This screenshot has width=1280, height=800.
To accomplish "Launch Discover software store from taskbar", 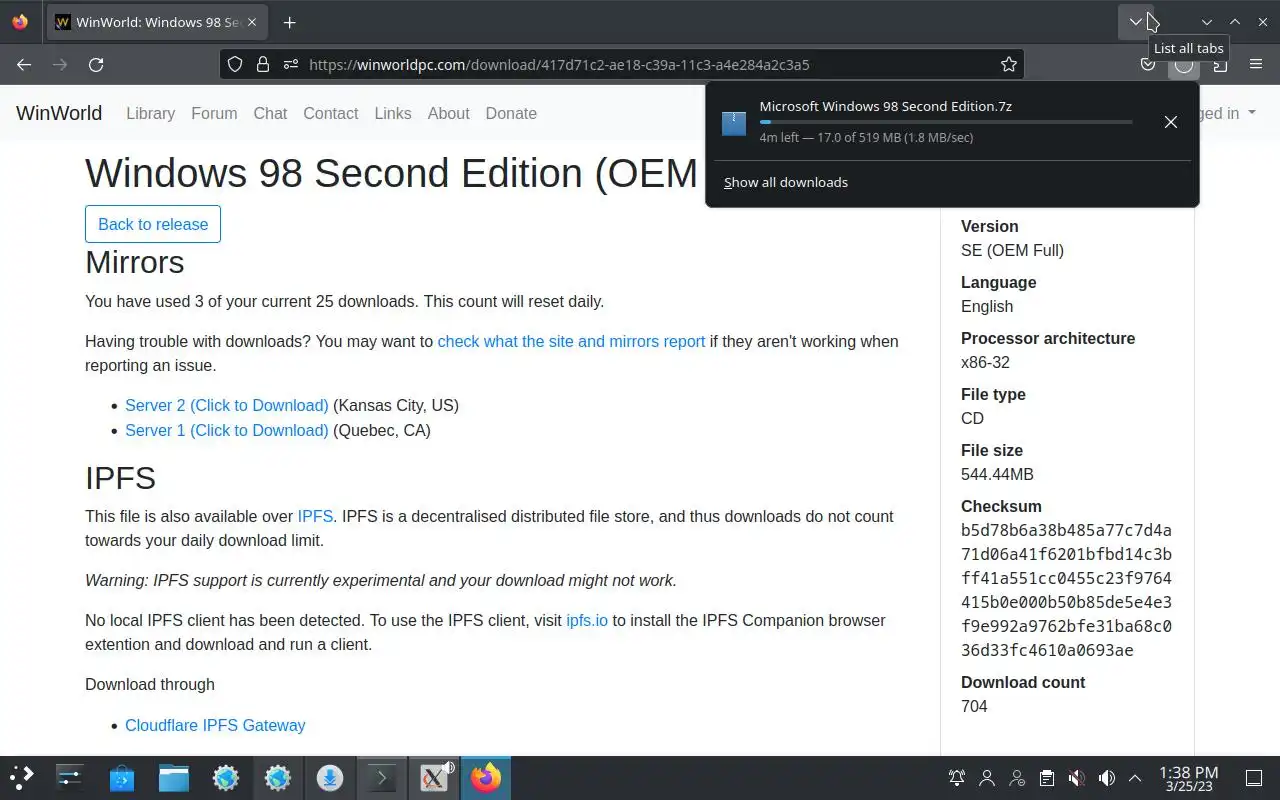I will point(122,777).
